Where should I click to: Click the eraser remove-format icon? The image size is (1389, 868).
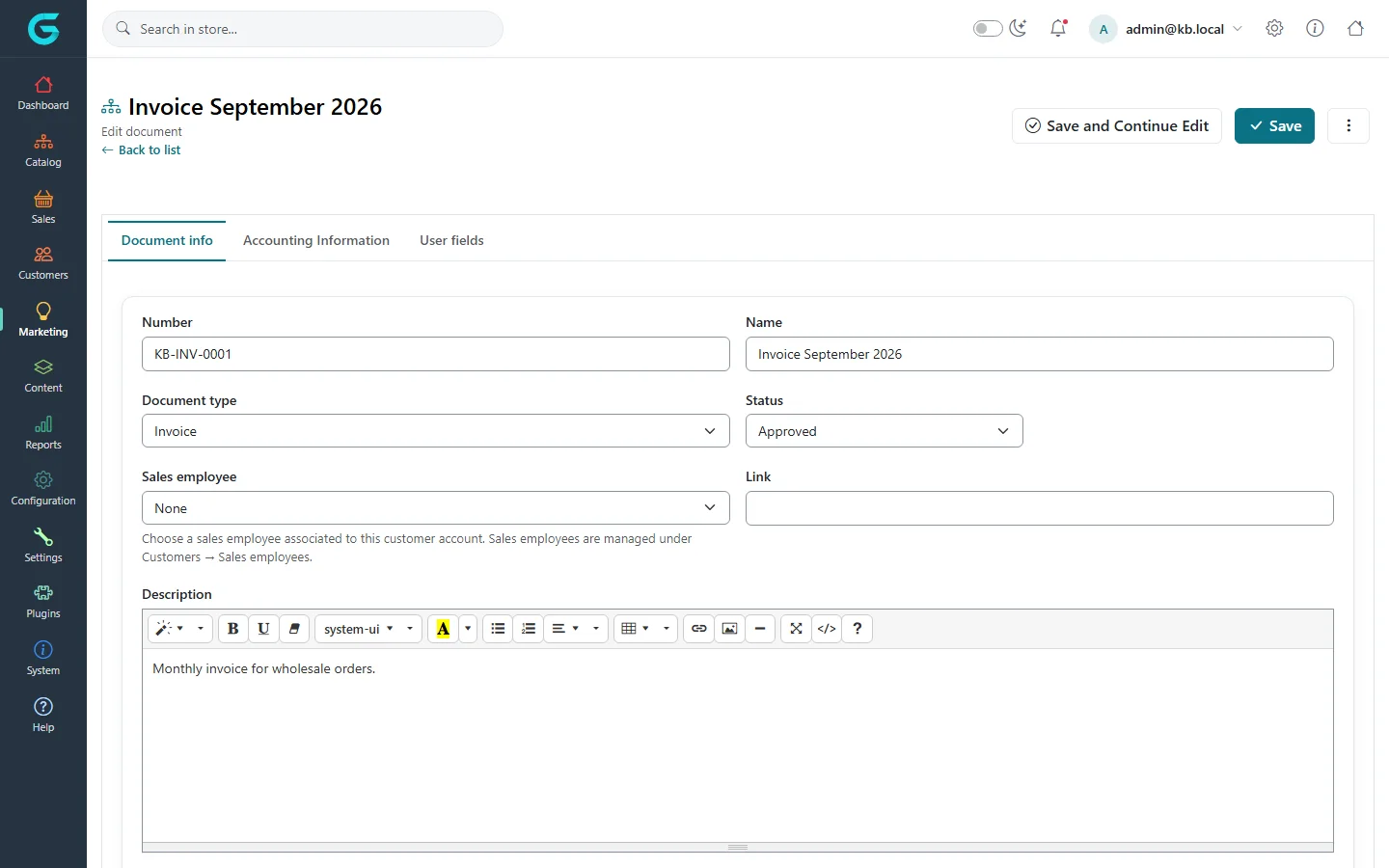tap(294, 629)
